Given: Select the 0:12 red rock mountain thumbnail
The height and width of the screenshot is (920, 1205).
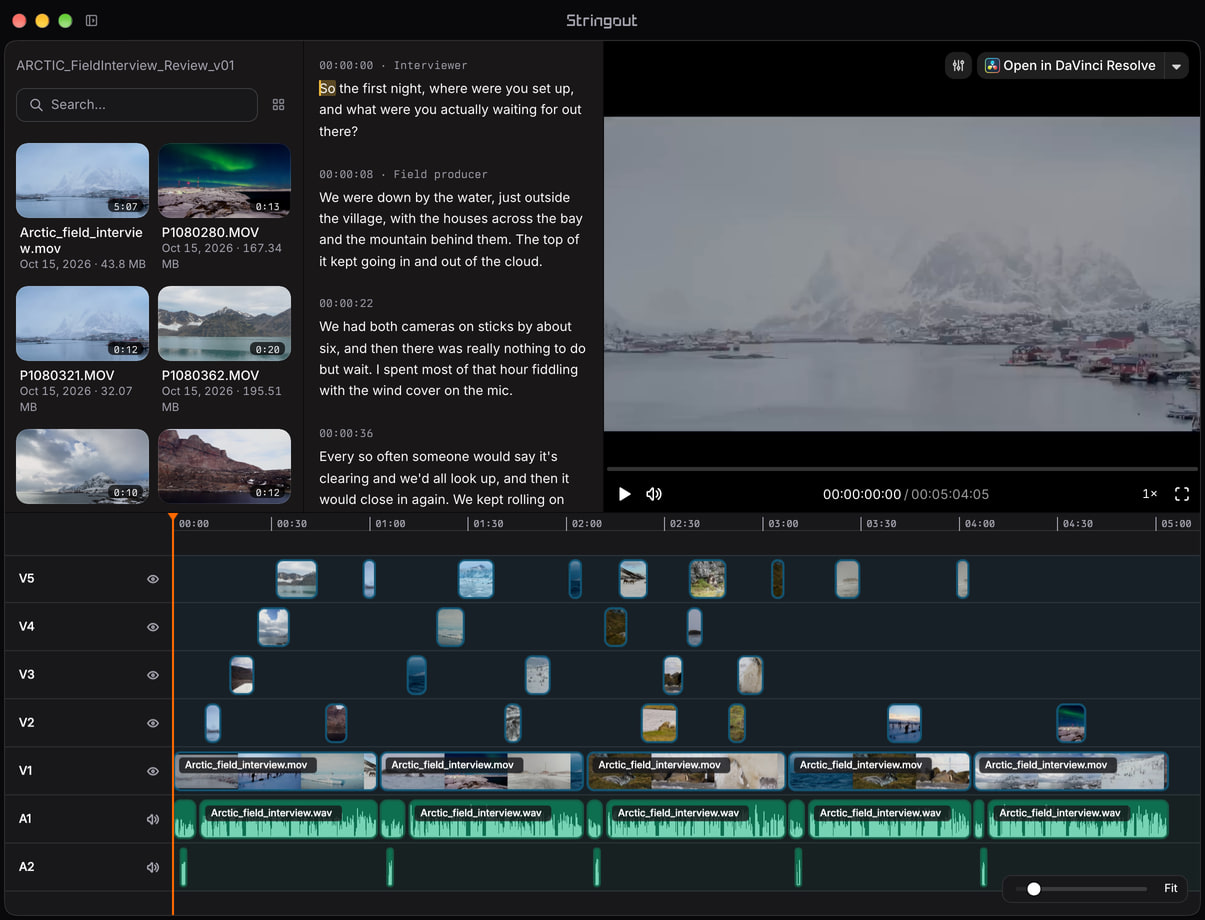Looking at the screenshot, I should click(x=224, y=466).
